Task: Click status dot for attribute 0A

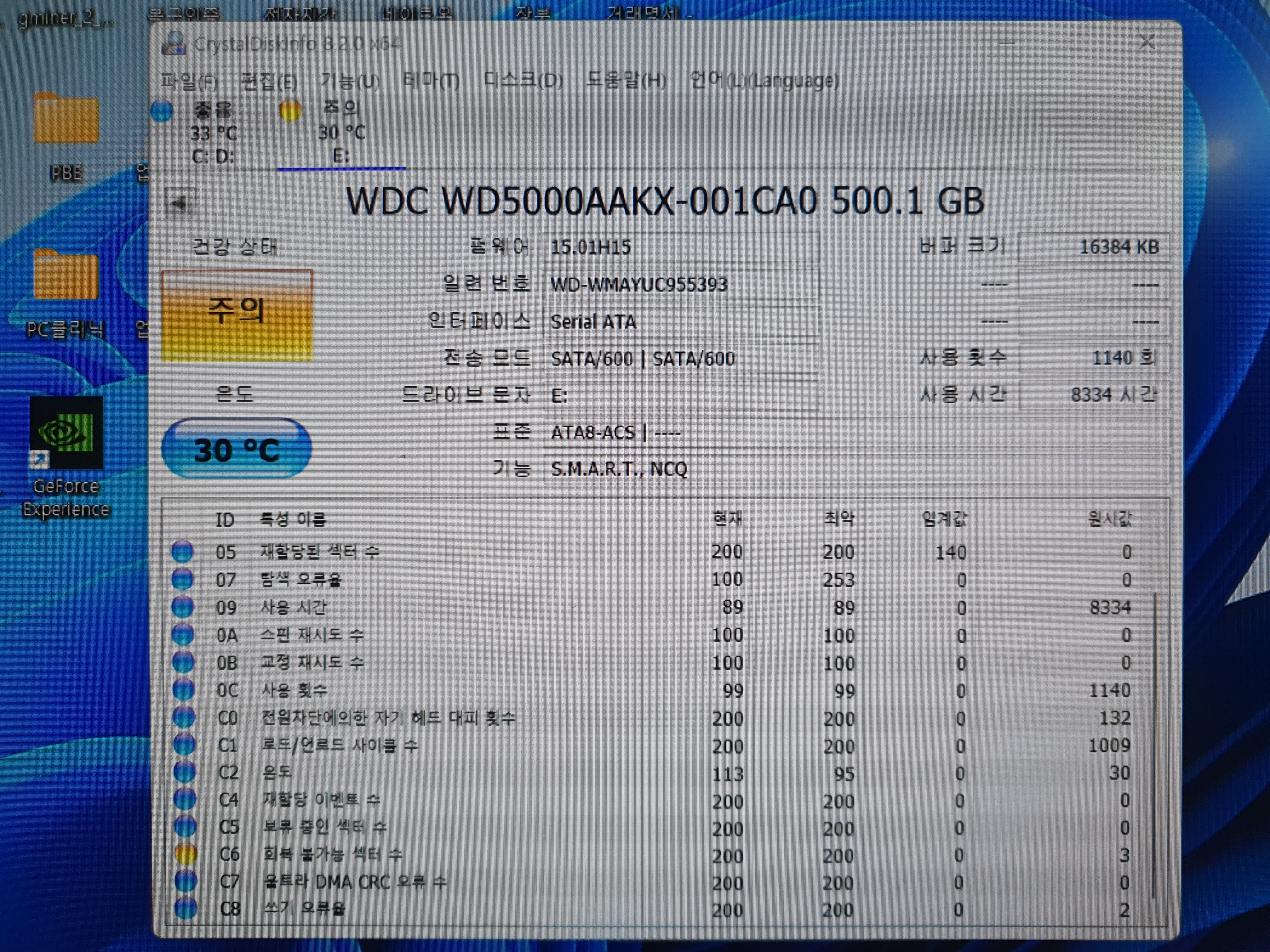Action: pos(183,634)
